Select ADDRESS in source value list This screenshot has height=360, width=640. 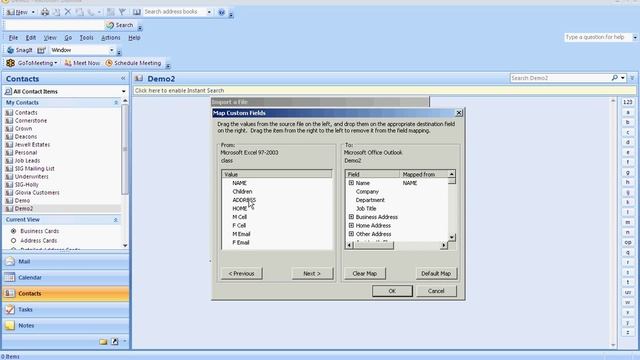pyautogui.click(x=244, y=200)
